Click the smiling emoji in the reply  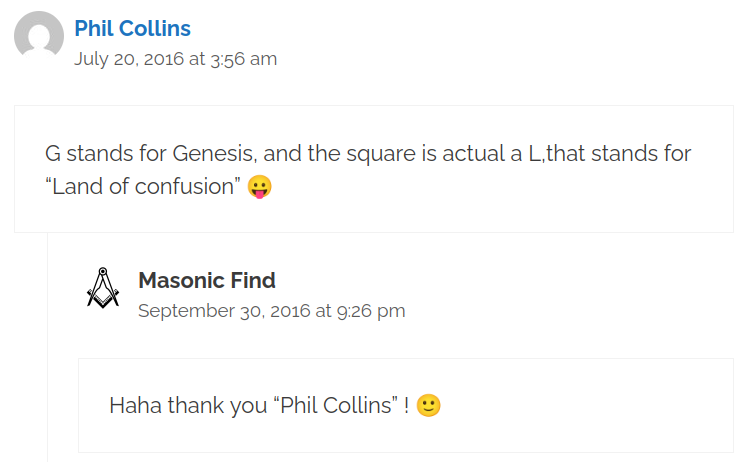429,405
